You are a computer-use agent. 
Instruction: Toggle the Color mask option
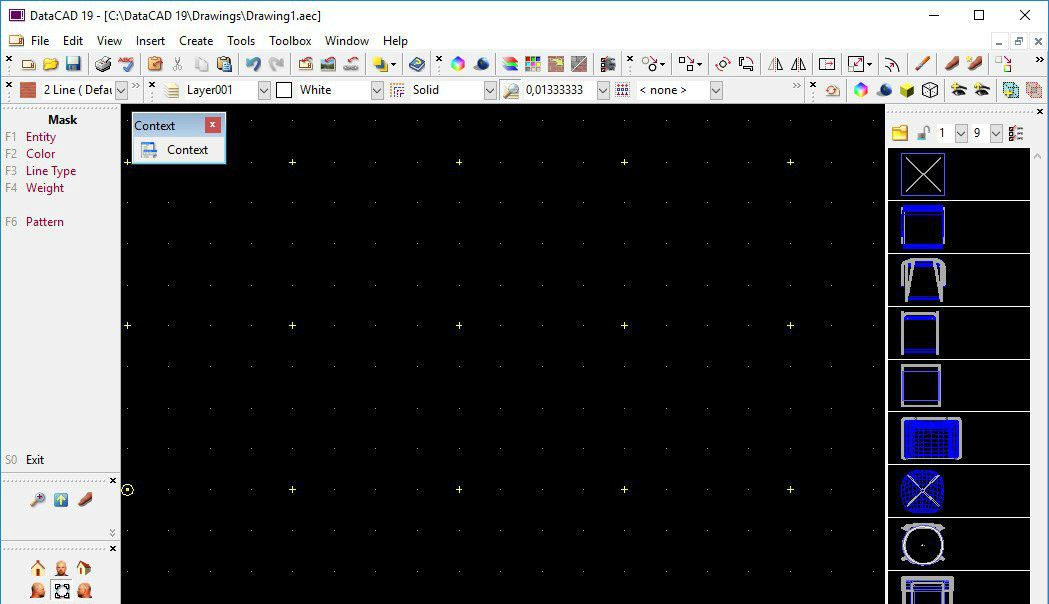[41, 154]
